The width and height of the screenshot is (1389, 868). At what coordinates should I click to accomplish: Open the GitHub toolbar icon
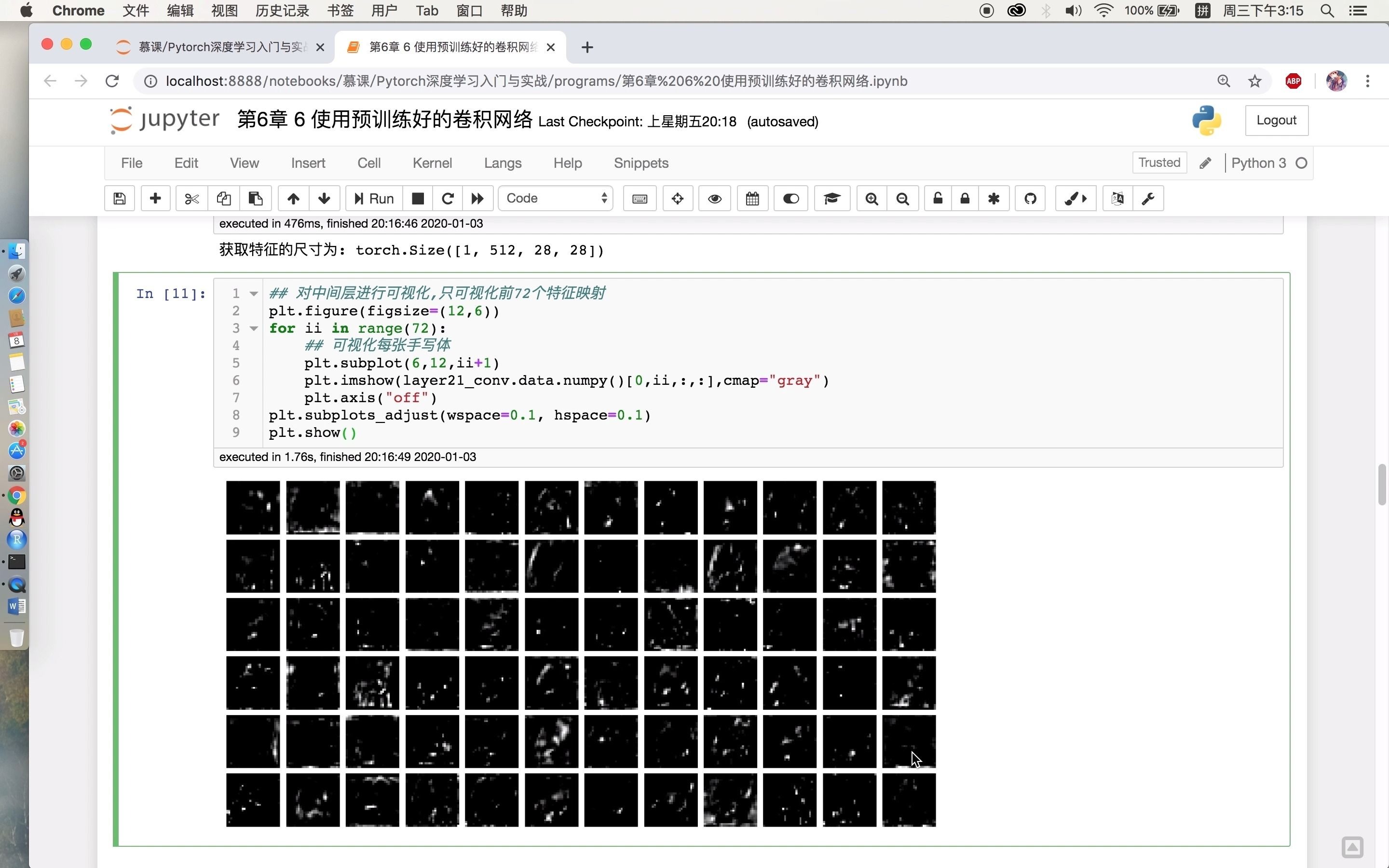click(1030, 199)
